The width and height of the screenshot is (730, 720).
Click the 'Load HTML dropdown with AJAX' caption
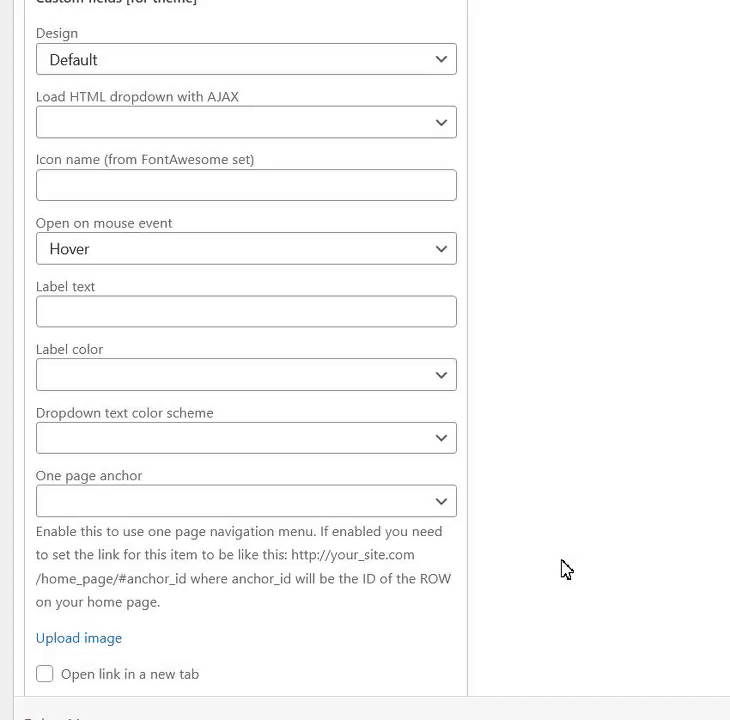click(137, 97)
